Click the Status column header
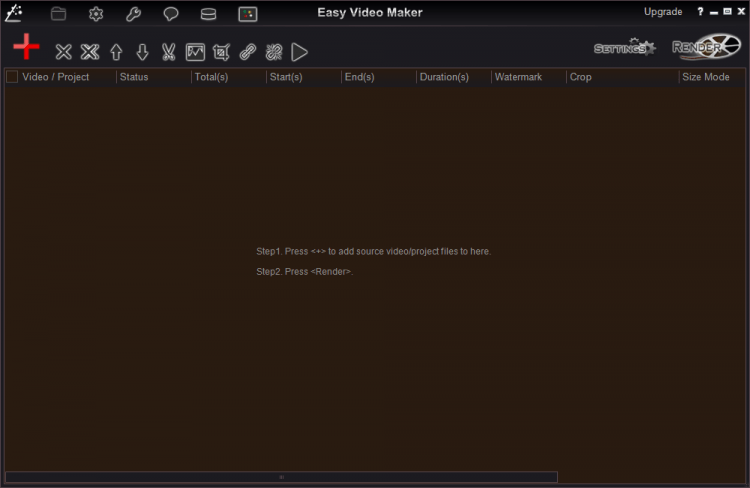Image resolution: width=750 pixels, height=488 pixels. point(134,77)
